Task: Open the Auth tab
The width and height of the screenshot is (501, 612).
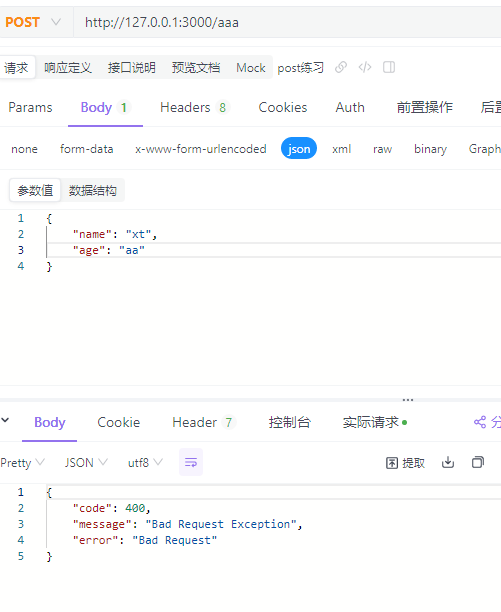Action: (350, 107)
